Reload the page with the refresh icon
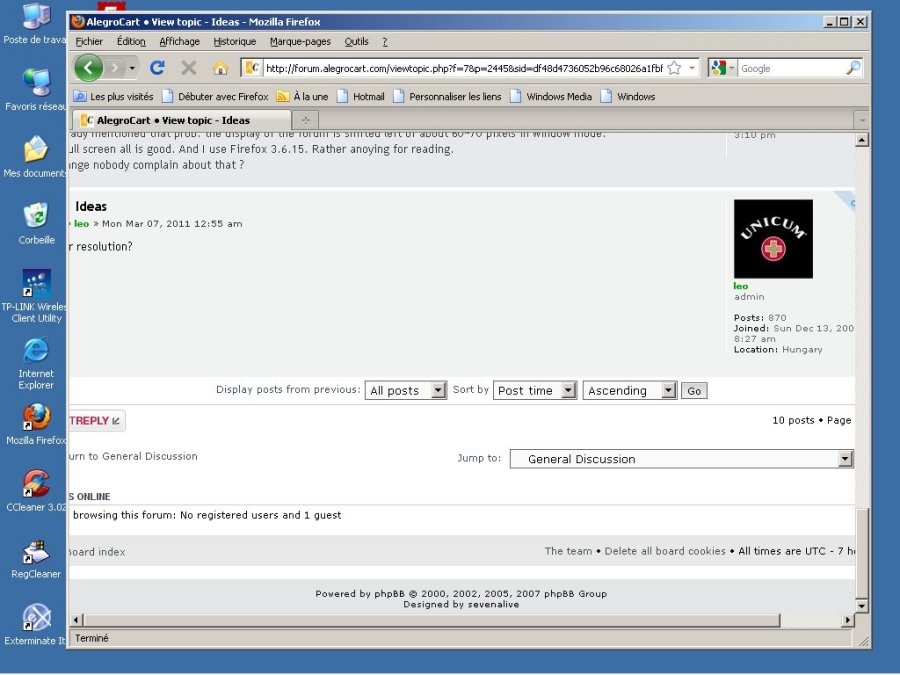 (x=157, y=68)
